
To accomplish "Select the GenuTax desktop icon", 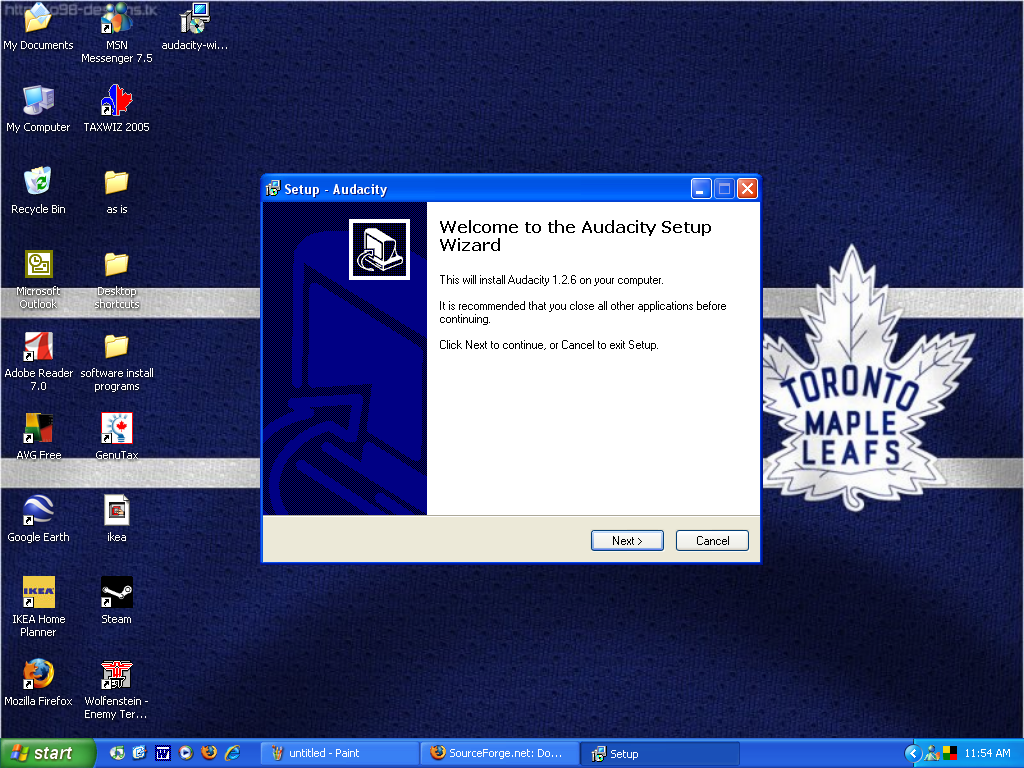I will click(x=117, y=438).
